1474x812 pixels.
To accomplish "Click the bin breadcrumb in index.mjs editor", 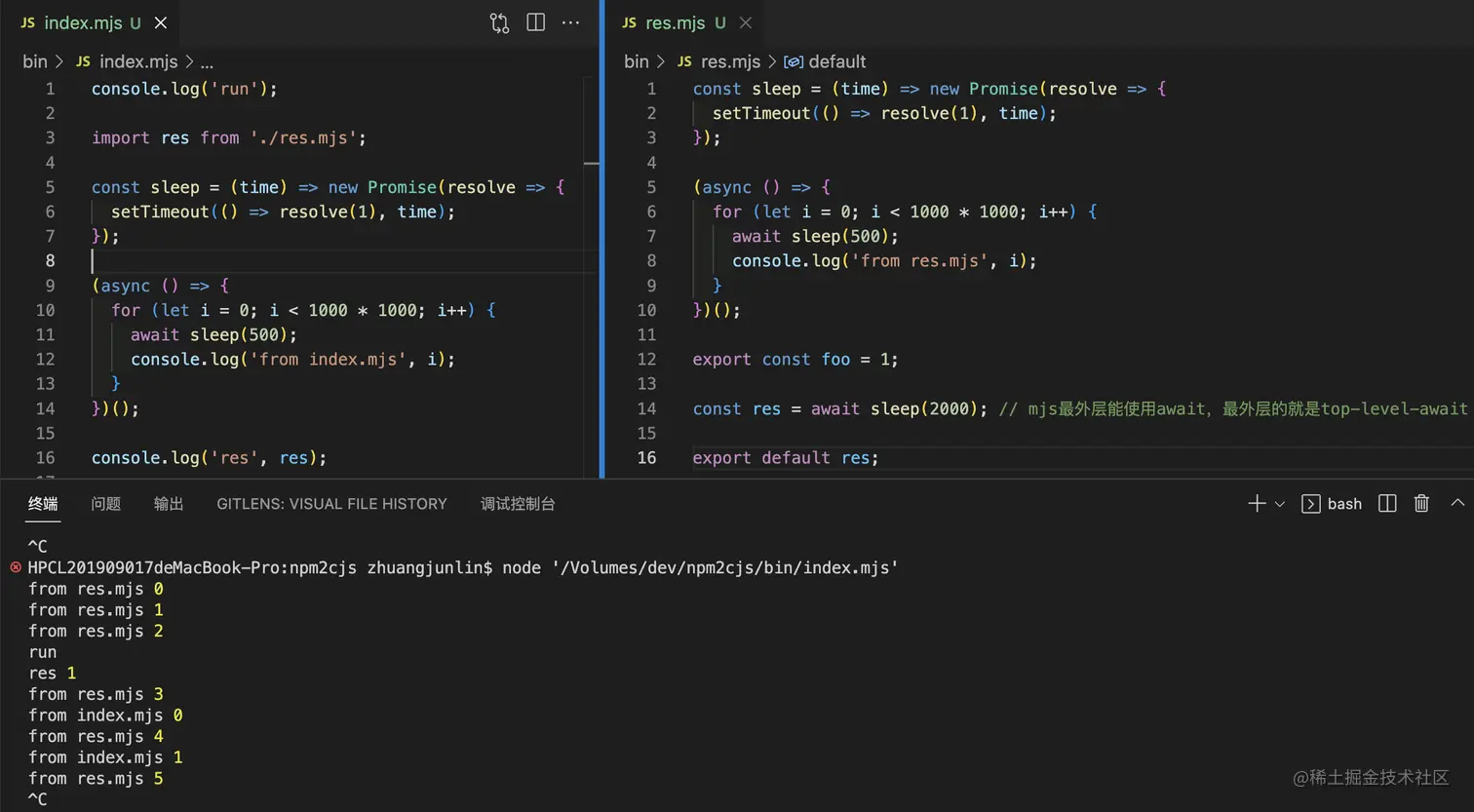I will [x=35, y=61].
